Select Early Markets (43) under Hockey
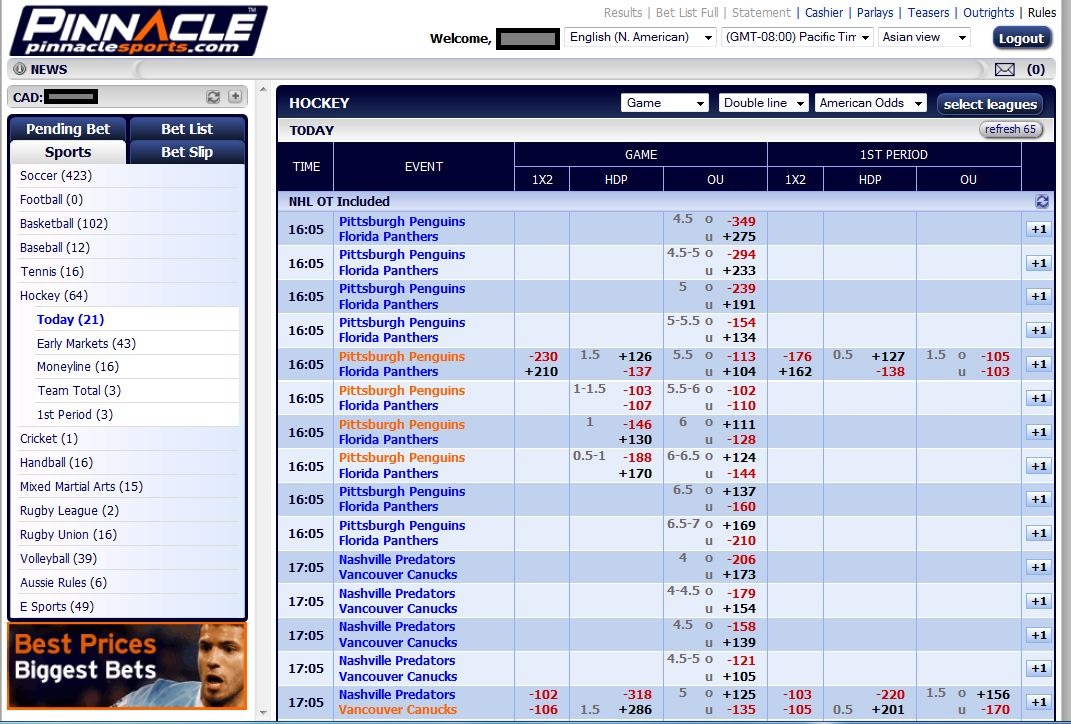 86,343
